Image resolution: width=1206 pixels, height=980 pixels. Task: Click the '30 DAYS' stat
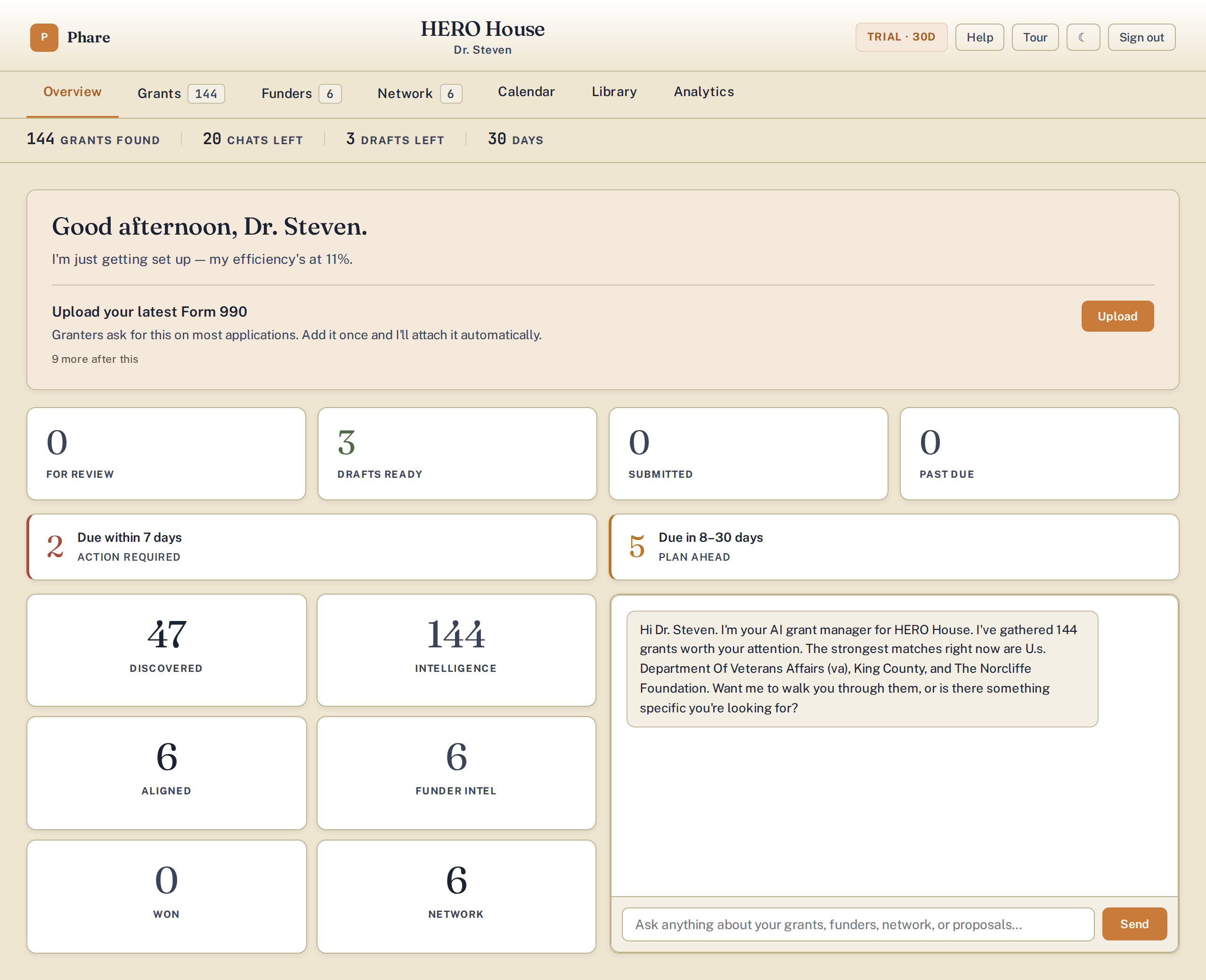[x=515, y=139]
